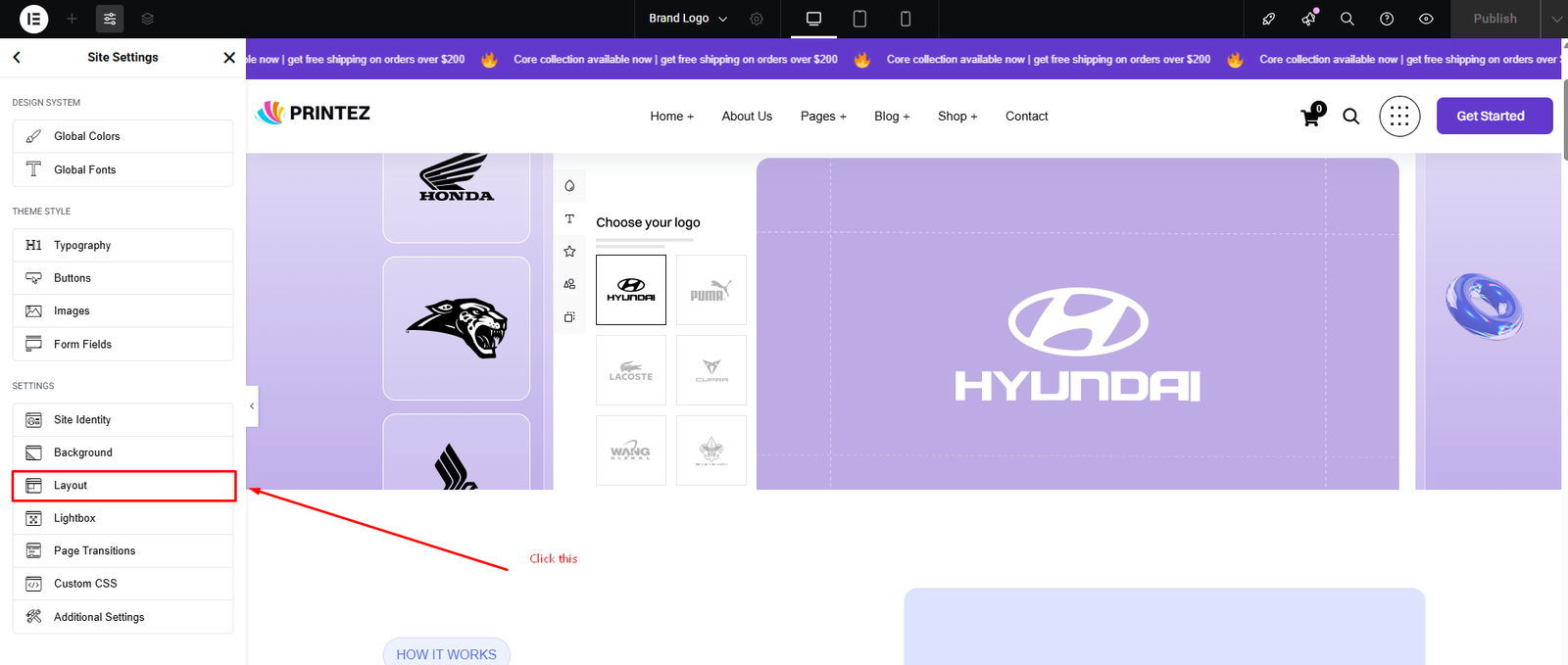Select the Puma logo thumbnail
The width and height of the screenshot is (1568, 665).
710,290
